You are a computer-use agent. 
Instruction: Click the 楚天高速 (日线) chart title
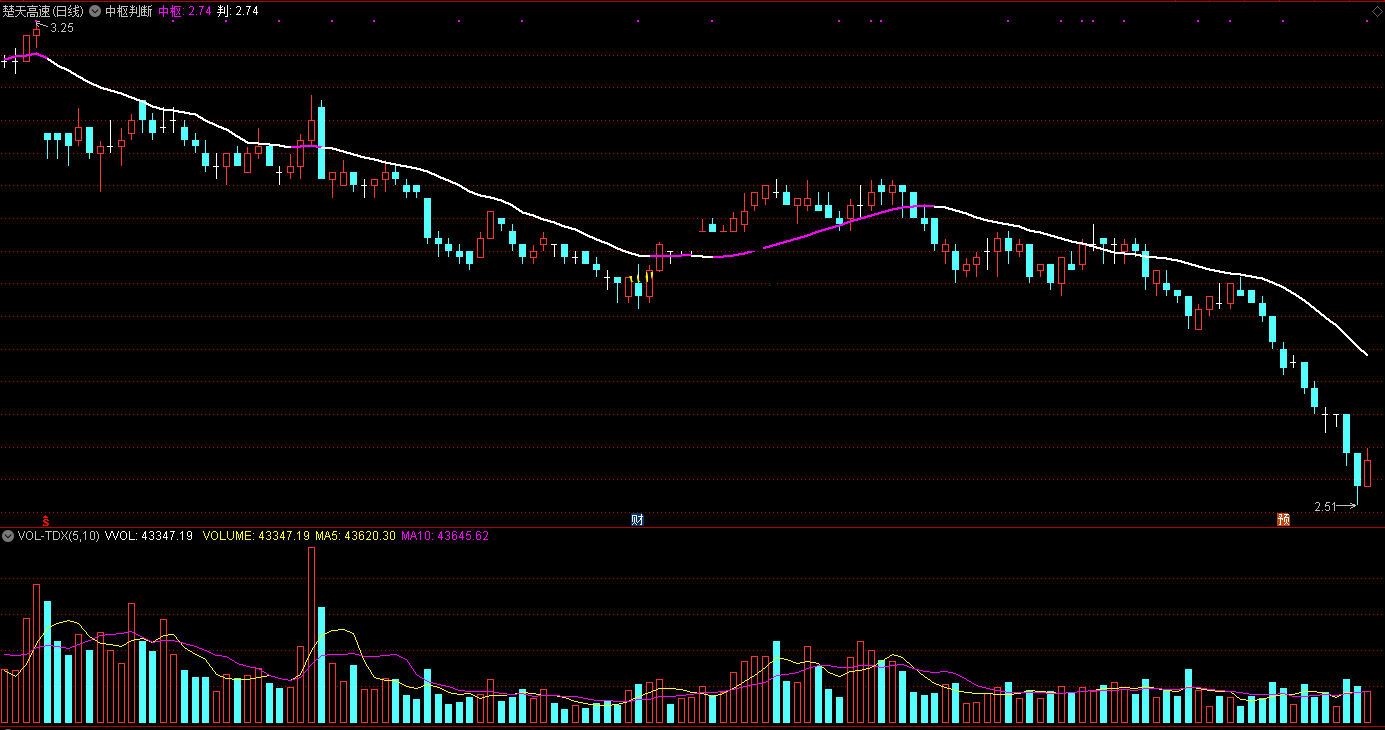click(43, 11)
